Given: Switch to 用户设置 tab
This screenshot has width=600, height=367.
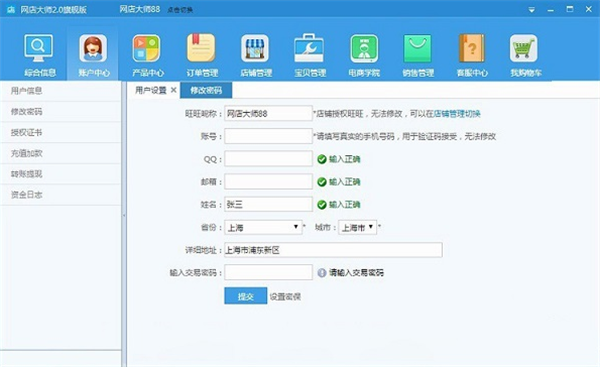Looking at the screenshot, I should pyautogui.click(x=150, y=90).
